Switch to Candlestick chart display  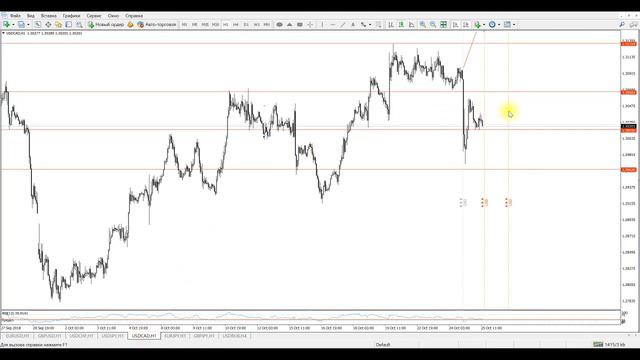click(401, 24)
